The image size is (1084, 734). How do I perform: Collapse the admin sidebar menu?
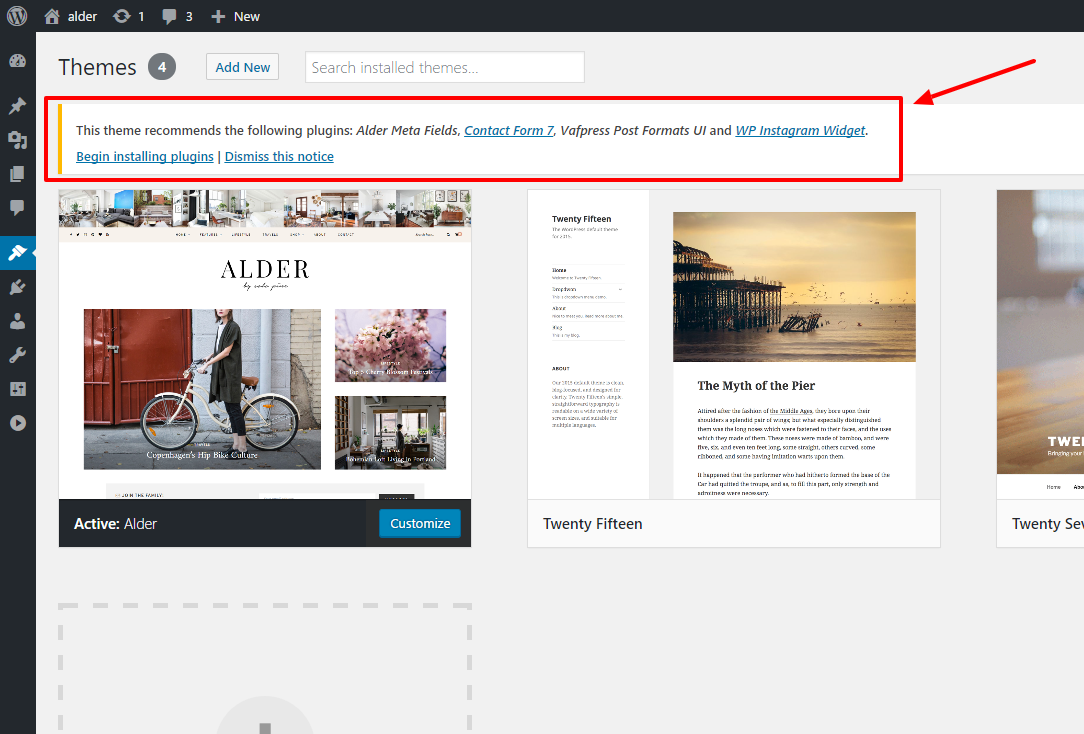point(18,423)
